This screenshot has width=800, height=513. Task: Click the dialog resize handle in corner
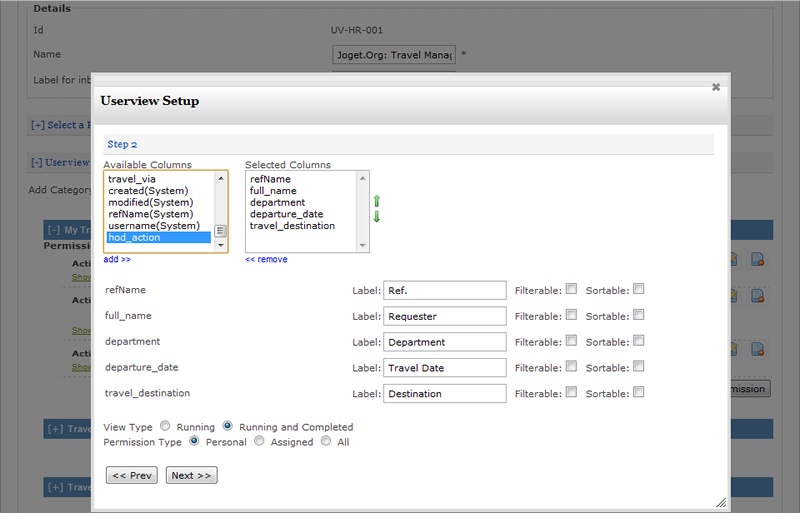coord(721,503)
